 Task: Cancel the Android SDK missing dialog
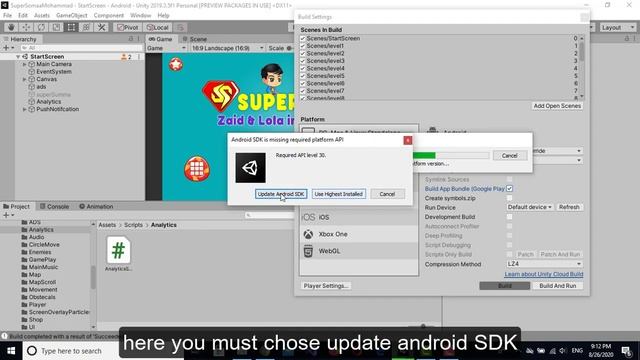(387, 194)
